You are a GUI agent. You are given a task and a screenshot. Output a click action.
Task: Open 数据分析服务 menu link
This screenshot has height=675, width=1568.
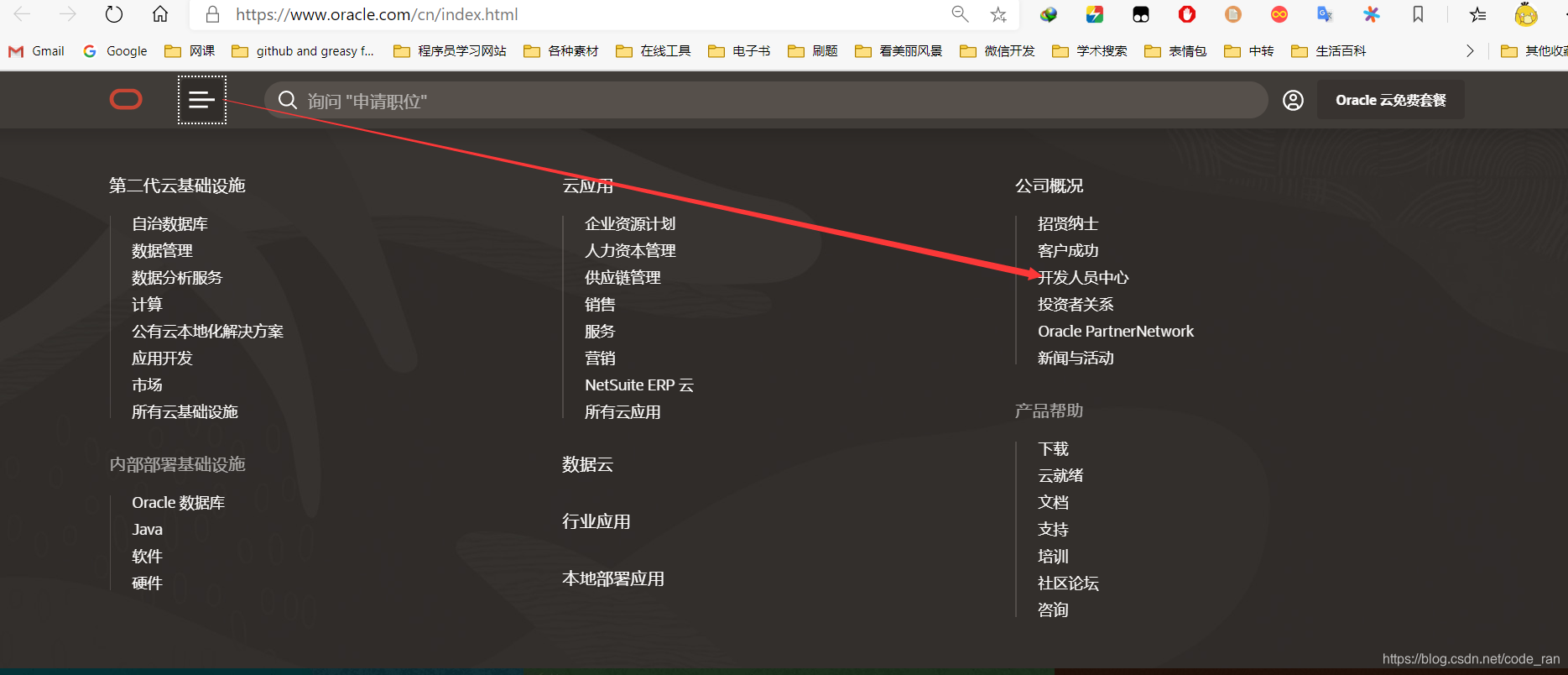(177, 278)
